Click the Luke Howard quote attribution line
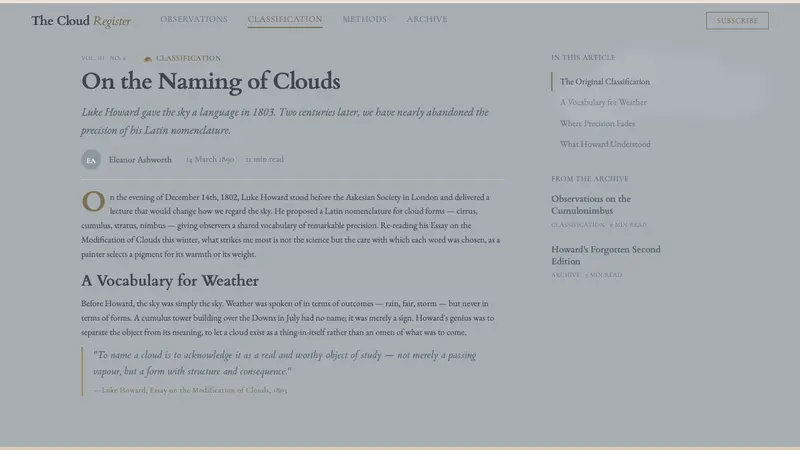The width and height of the screenshot is (800, 450). 190,390
